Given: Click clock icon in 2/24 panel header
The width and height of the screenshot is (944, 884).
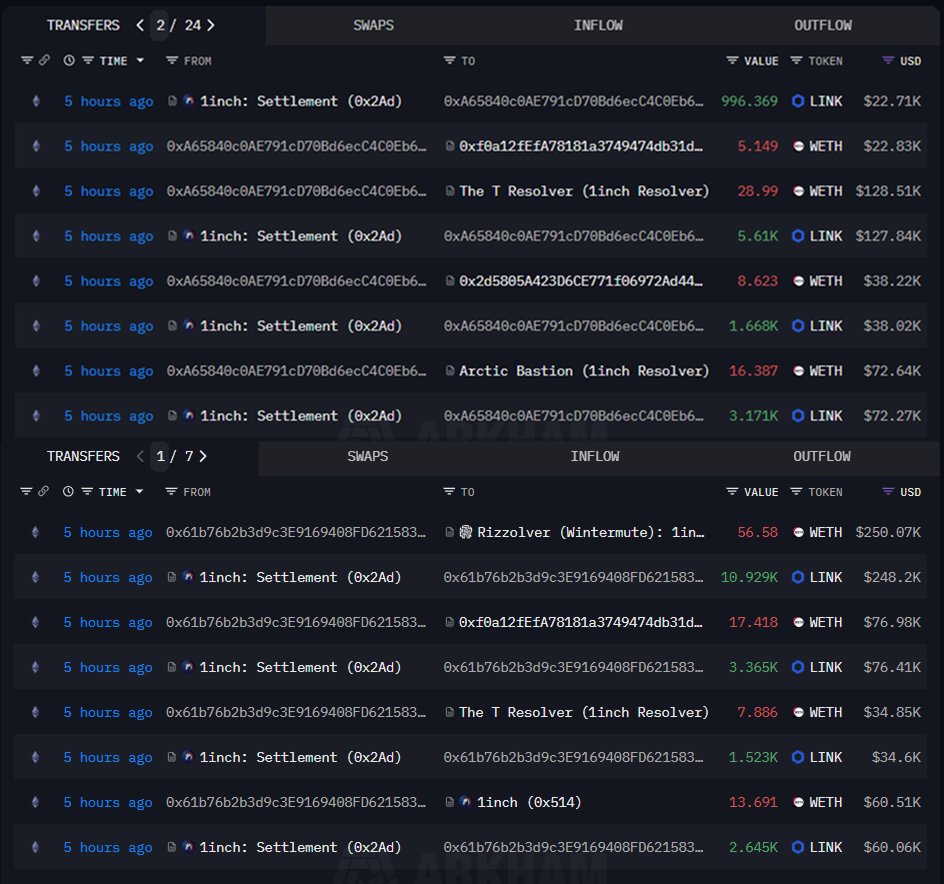Looking at the screenshot, I should pos(69,60).
